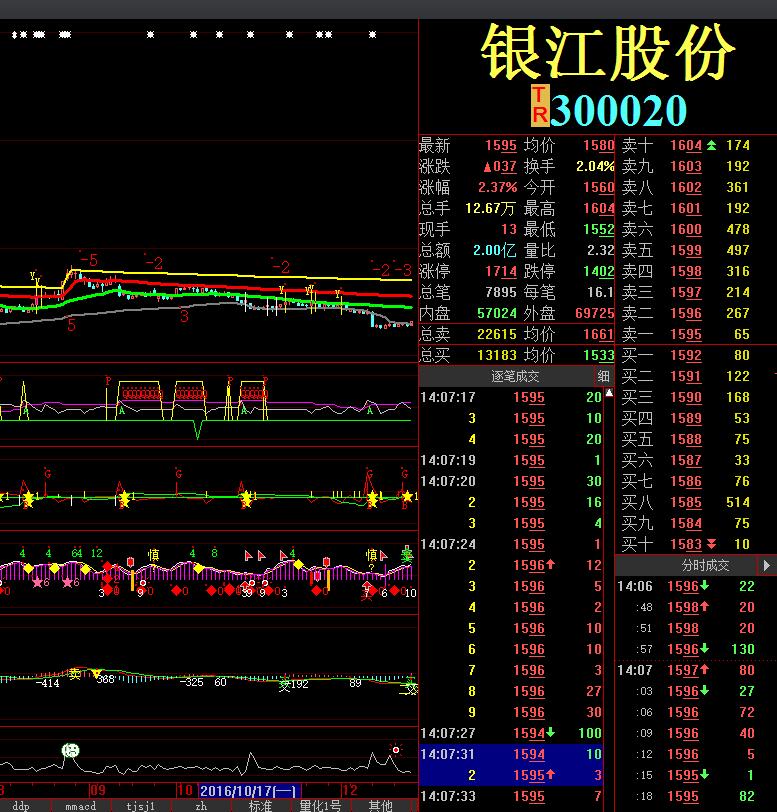Select the zh tab
The image size is (777, 812).
pyautogui.click(x=201, y=806)
